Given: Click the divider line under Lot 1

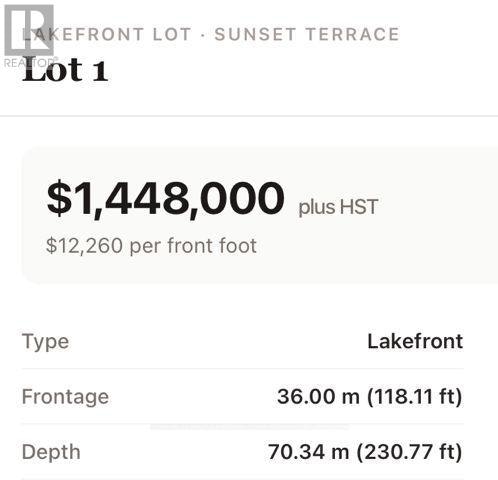Looking at the screenshot, I should coord(249,116).
